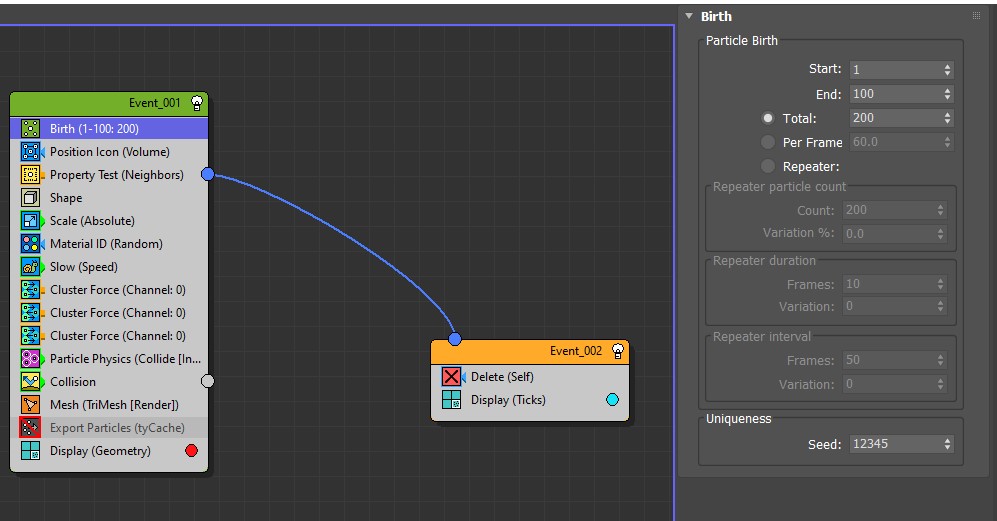
Task: Click the Particle Physics operator icon
Action: coord(30,359)
